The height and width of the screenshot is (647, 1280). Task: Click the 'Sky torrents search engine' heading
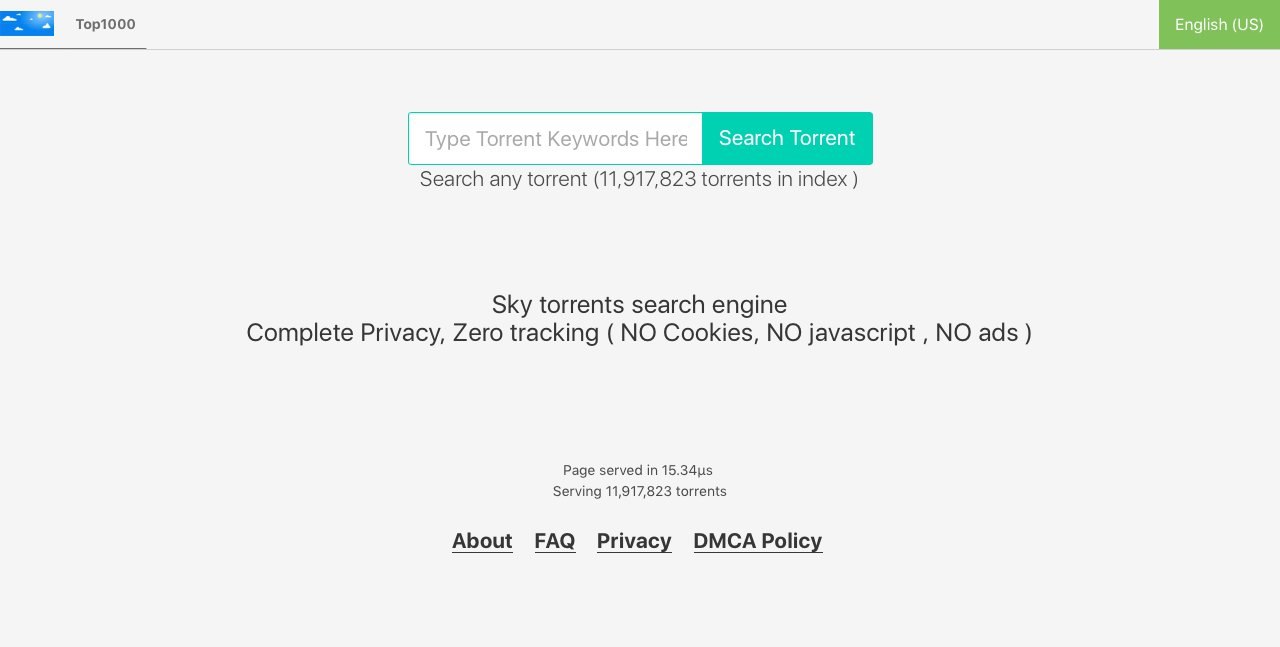pos(639,304)
